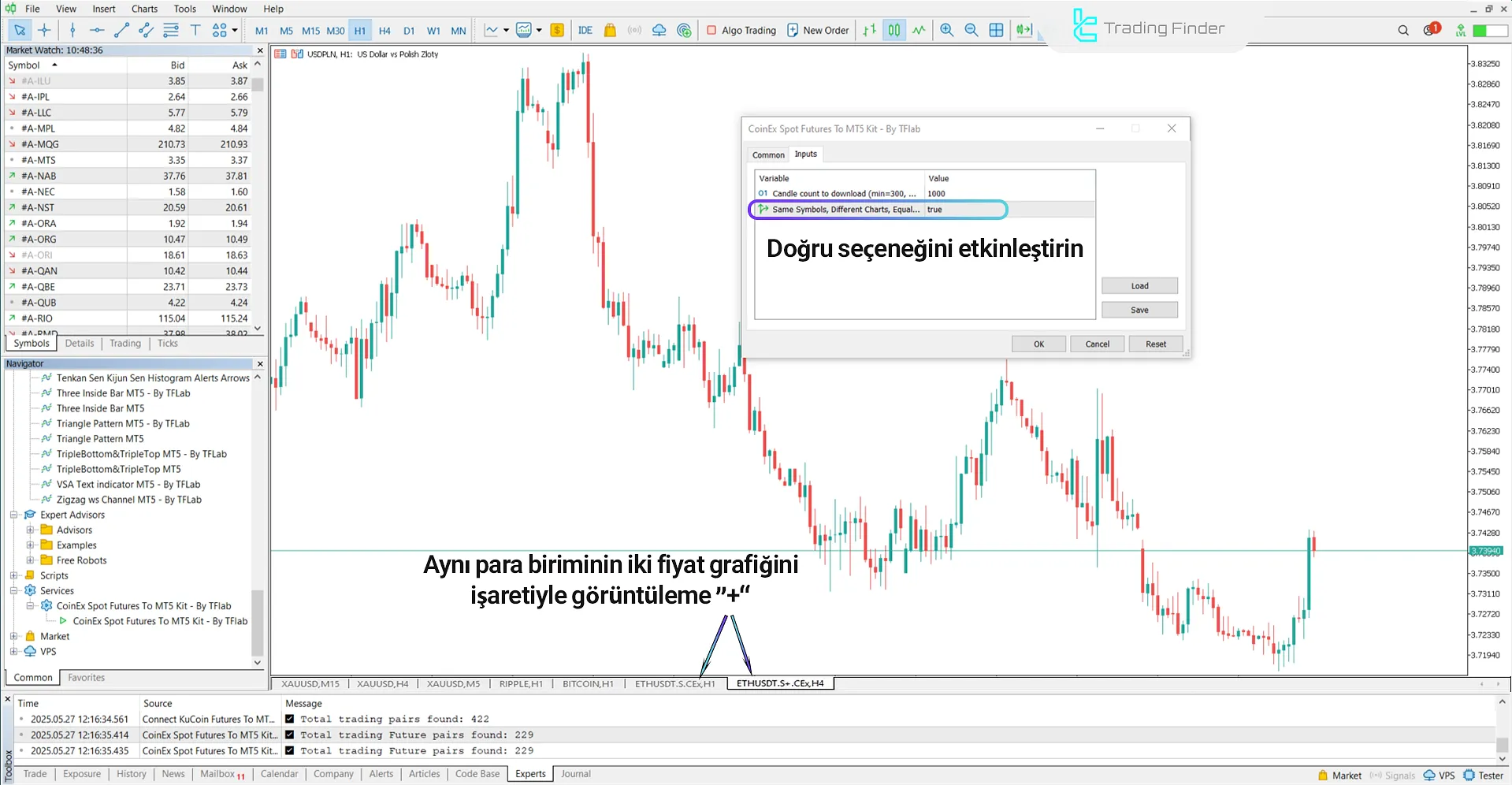Switch timeframe to MN
This screenshot has height=785, width=1512.
click(459, 31)
